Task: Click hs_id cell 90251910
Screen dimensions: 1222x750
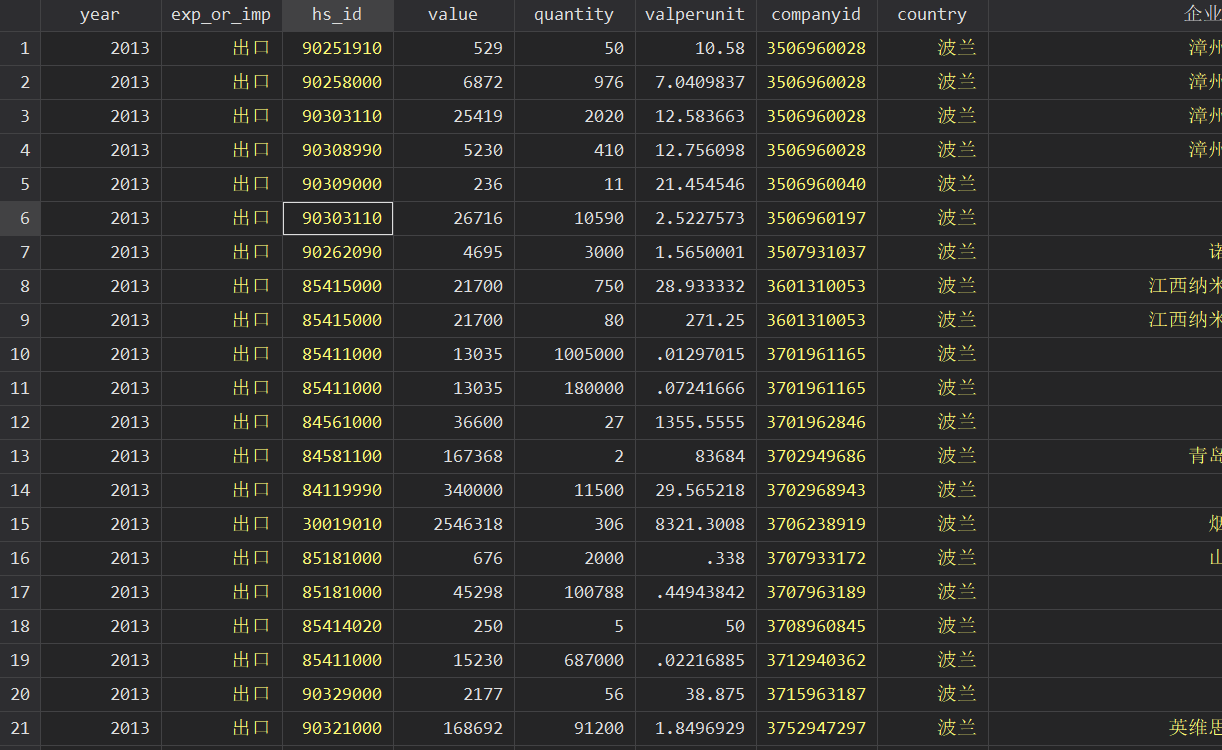Action: [x=342, y=48]
